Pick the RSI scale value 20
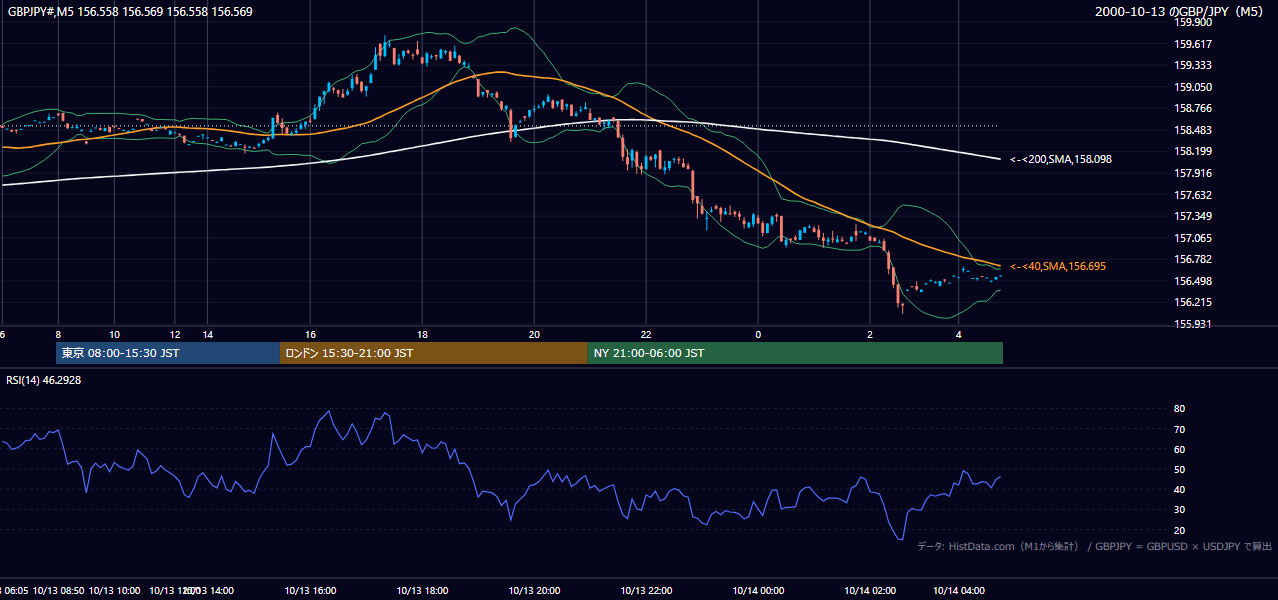This screenshot has width=1278, height=600. tap(1180, 531)
